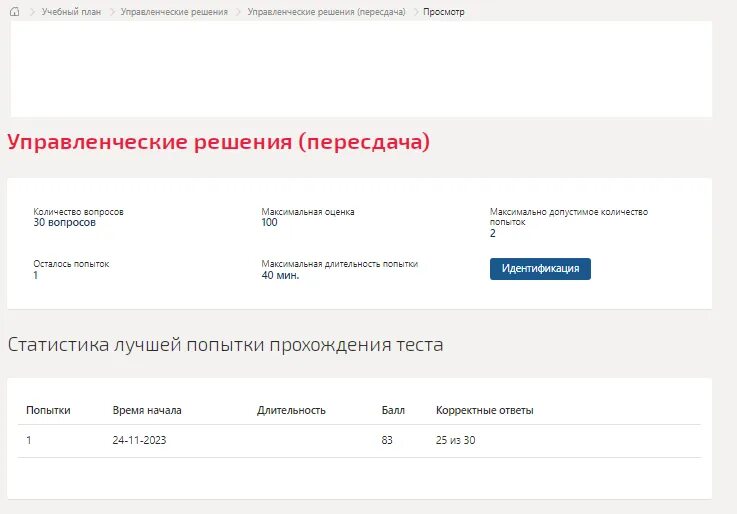Image resolution: width=737 pixels, height=514 pixels.
Task: Click the red Управленческие решения (пересдача) page title
Action: 218,142
